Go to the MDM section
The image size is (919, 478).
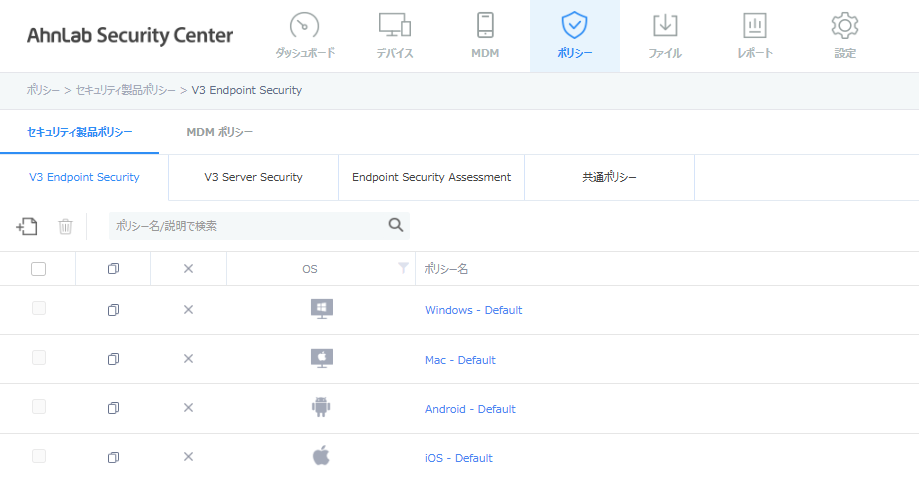tap(485, 36)
